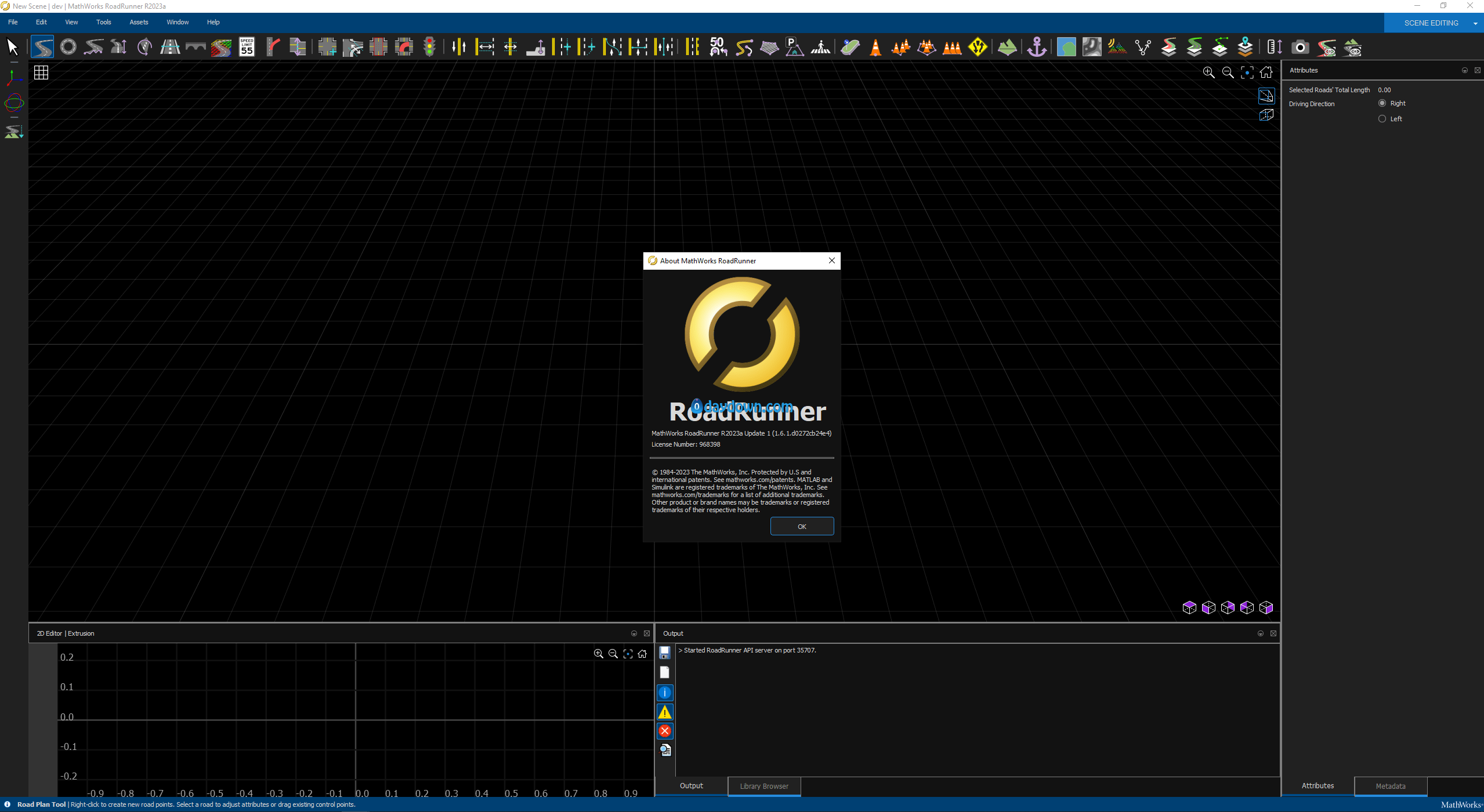Image resolution: width=1484 pixels, height=812 pixels.
Task: Pick the location pin GIS layers tool
Action: coord(1245,47)
